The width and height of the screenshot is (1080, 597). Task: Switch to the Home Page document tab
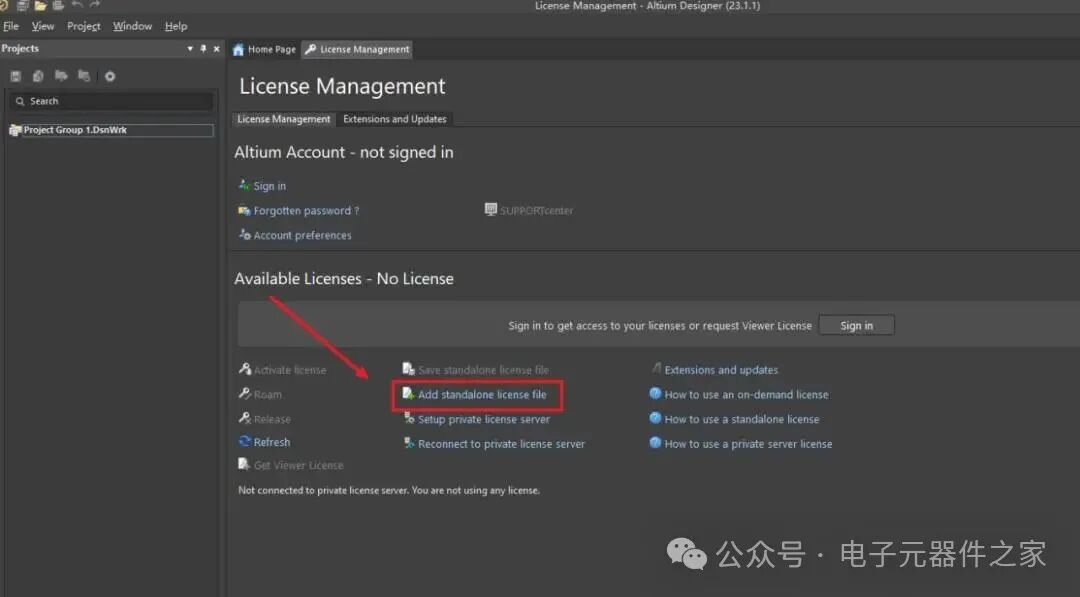pos(264,50)
